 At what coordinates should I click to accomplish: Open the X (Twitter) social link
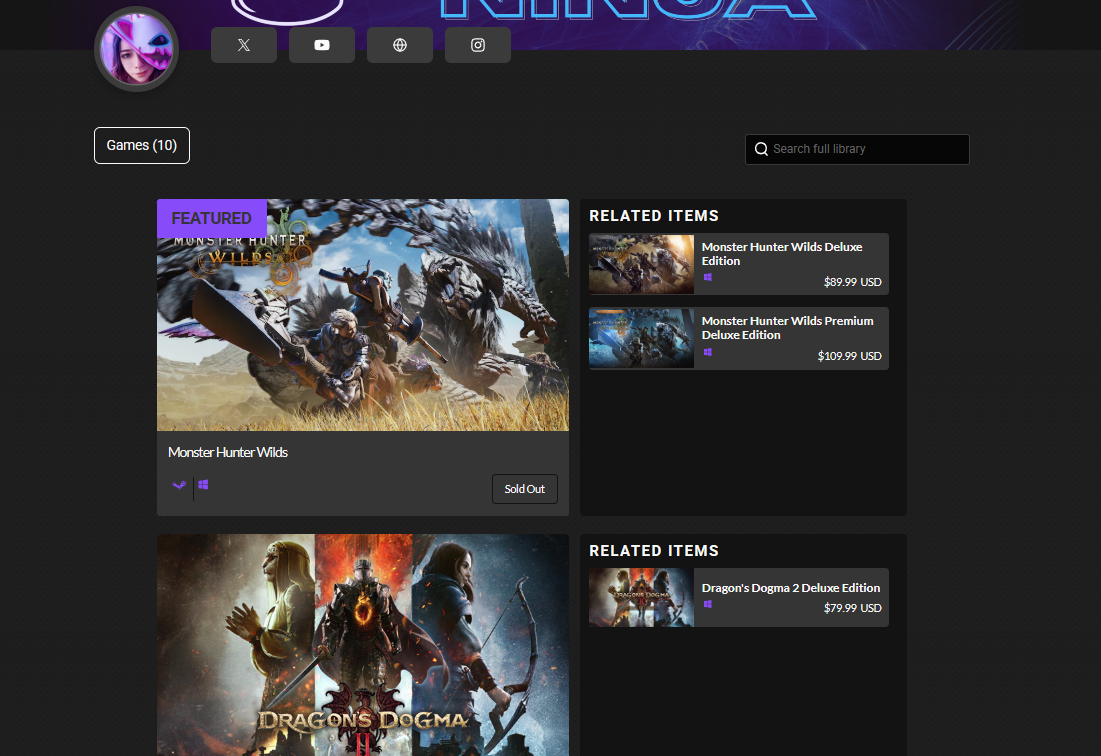(x=244, y=45)
